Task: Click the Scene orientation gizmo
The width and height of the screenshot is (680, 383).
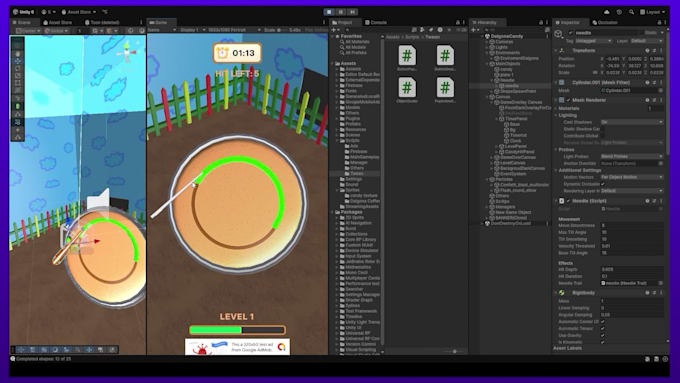Action: 127,52
